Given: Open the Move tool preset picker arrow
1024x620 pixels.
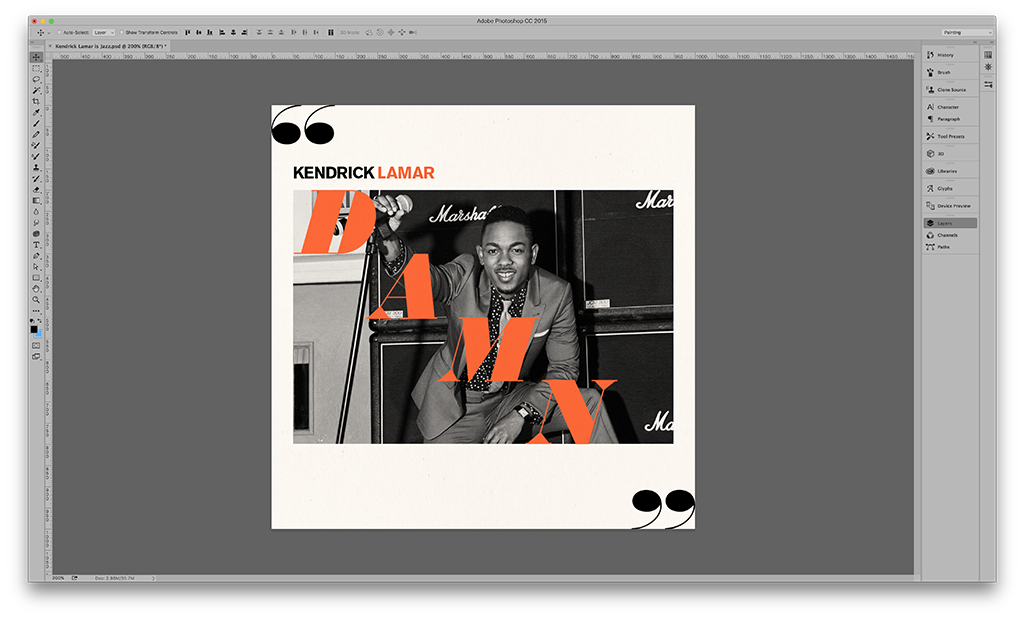Looking at the screenshot, I should 48,33.
